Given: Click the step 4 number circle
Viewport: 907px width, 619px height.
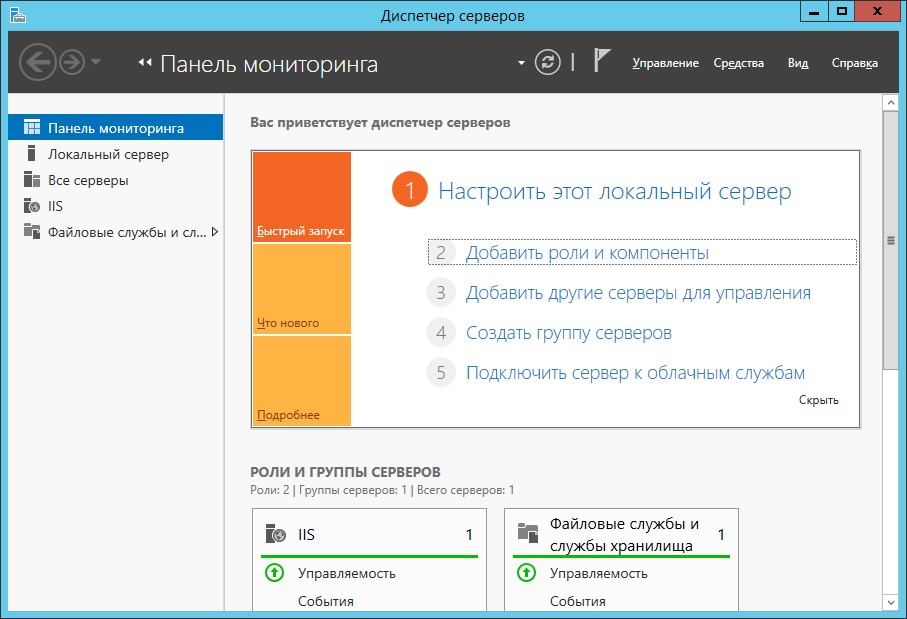Looking at the screenshot, I should pyautogui.click(x=441, y=333).
